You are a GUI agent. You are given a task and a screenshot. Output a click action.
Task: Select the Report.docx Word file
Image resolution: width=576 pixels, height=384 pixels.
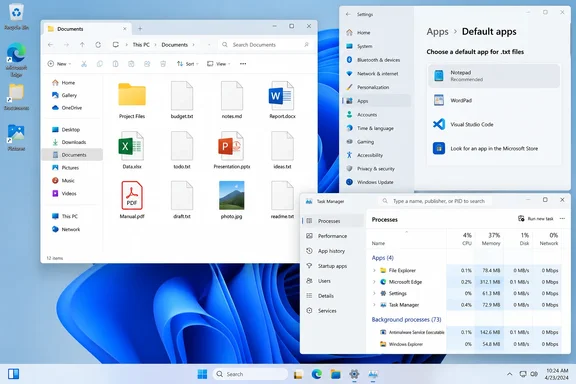click(x=282, y=100)
